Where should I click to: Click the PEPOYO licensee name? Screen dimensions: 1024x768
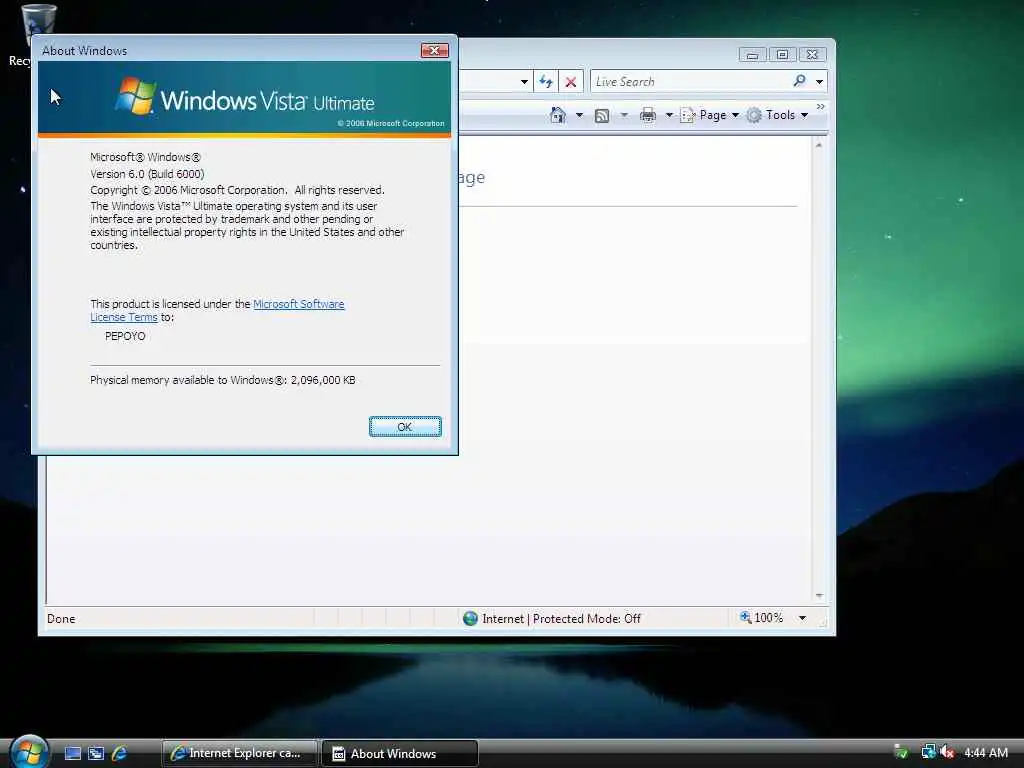coord(125,336)
